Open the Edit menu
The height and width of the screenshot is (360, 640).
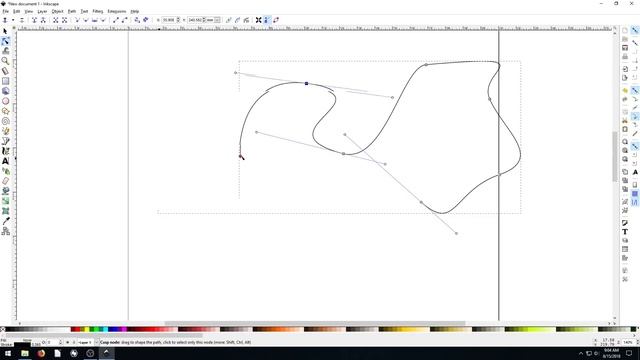tap(16, 11)
